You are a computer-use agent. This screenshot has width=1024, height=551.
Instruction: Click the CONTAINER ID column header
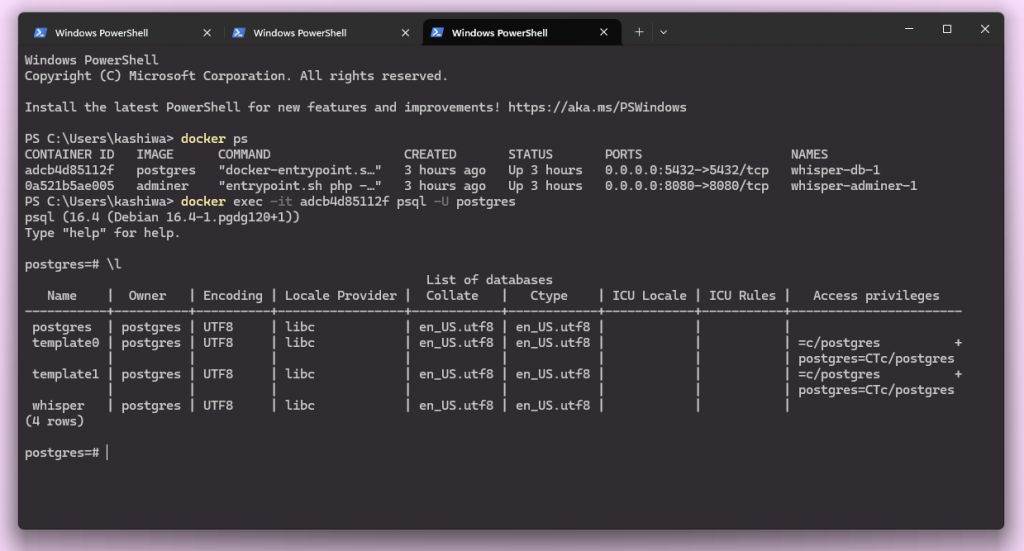[69, 155]
